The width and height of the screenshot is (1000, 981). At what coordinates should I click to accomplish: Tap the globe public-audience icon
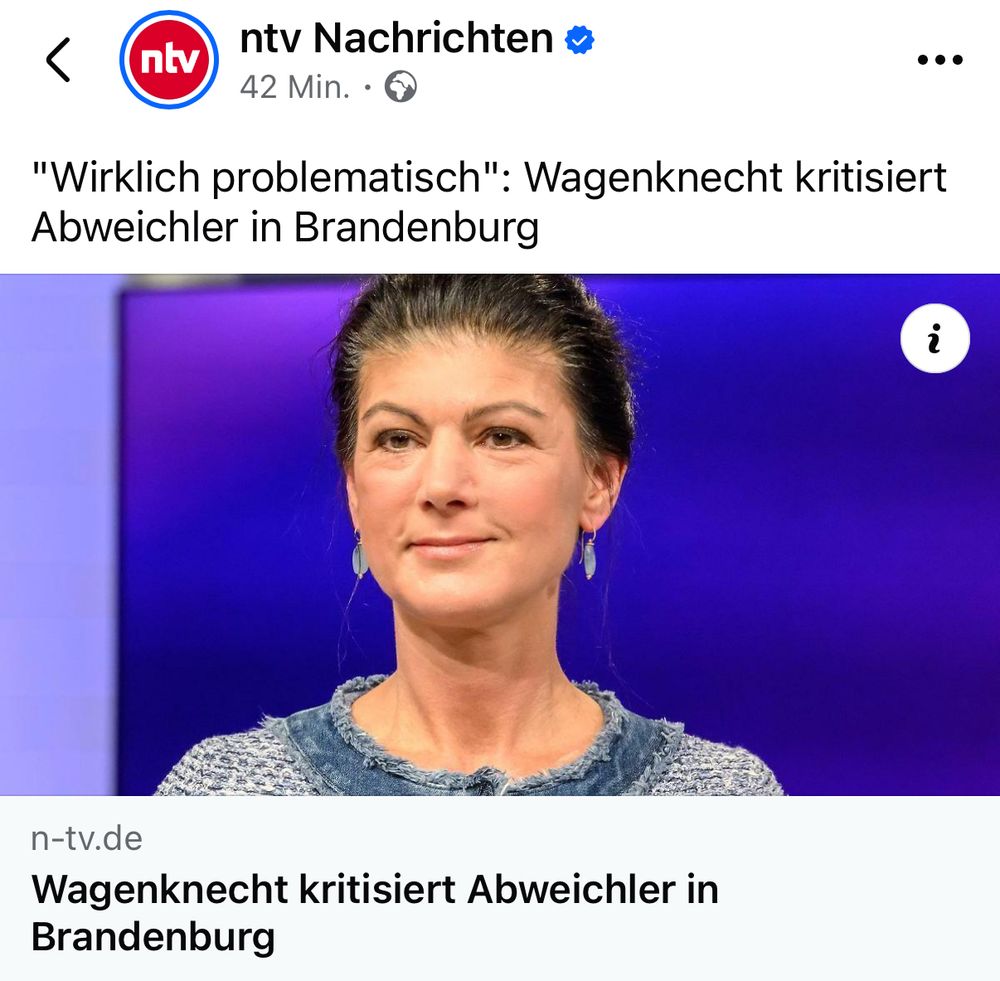tap(401, 87)
